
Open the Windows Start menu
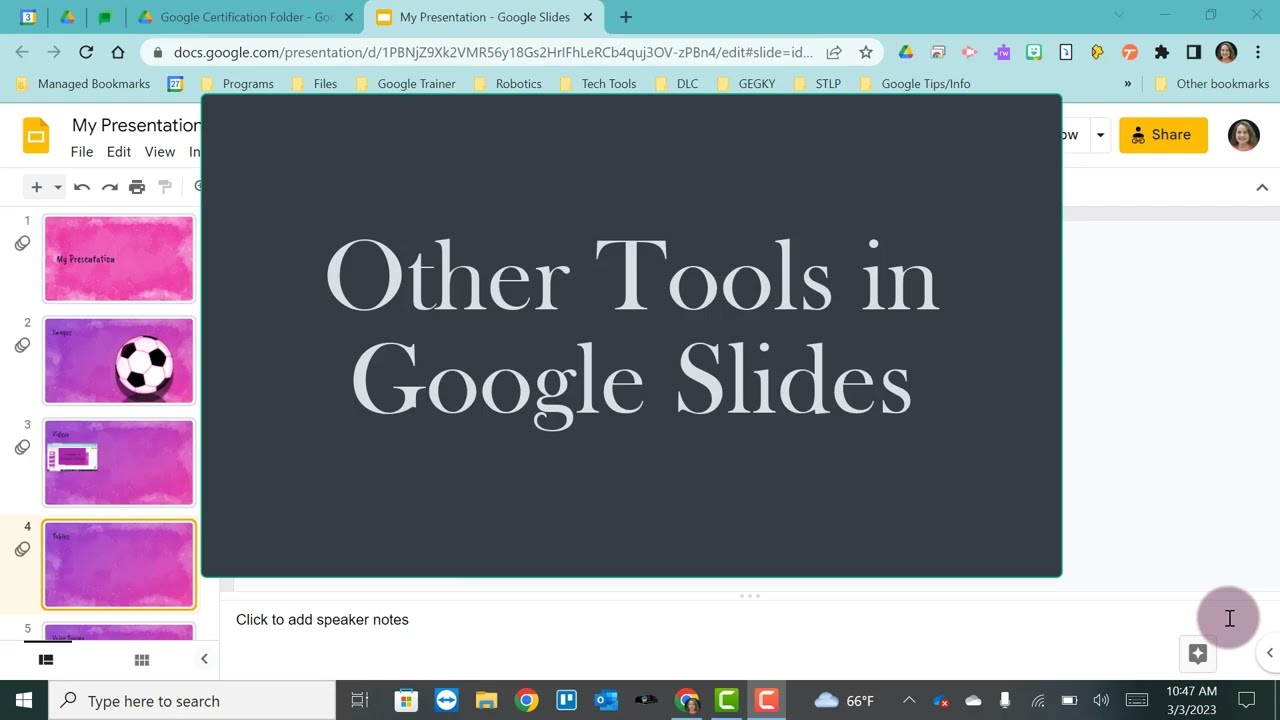[x=24, y=700]
